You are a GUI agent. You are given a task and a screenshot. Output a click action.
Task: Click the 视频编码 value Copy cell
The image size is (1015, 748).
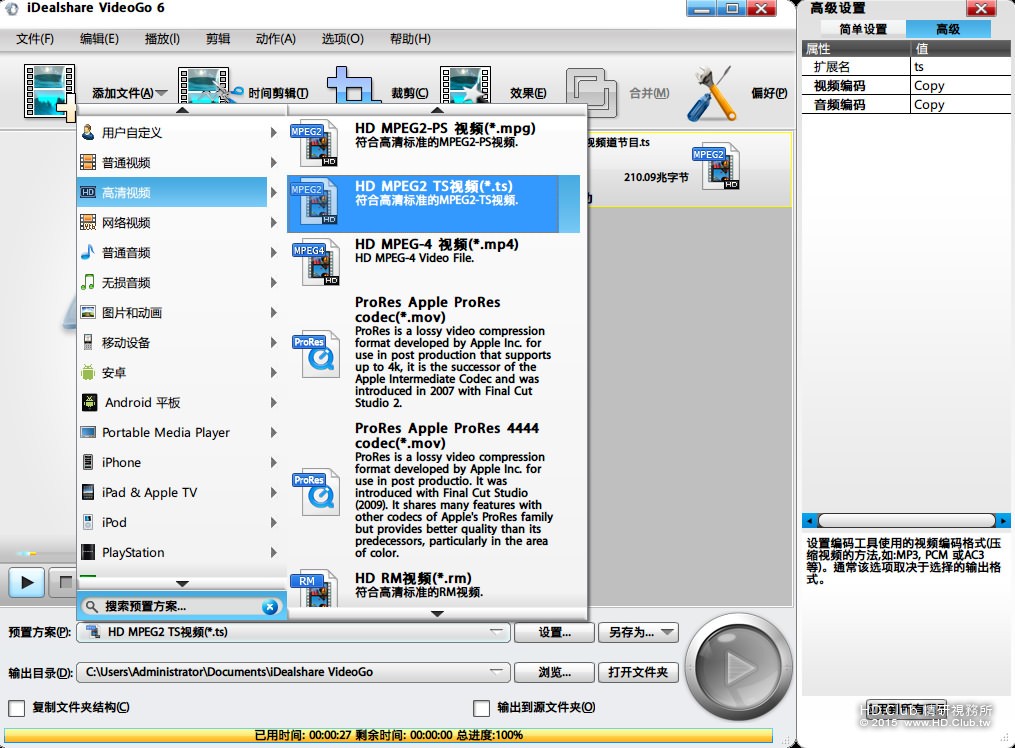[960, 85]
